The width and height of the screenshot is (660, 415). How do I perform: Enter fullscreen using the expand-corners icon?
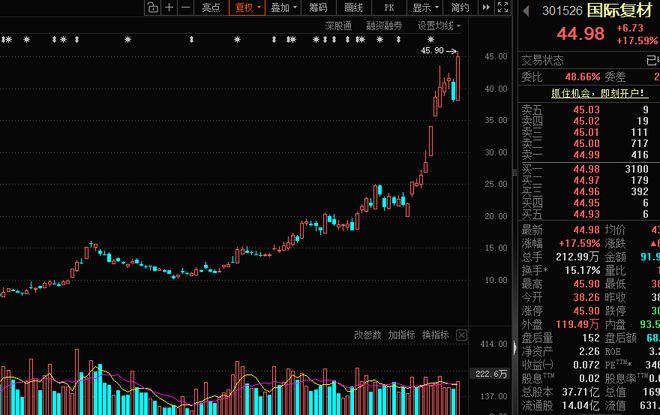(503, 8)
